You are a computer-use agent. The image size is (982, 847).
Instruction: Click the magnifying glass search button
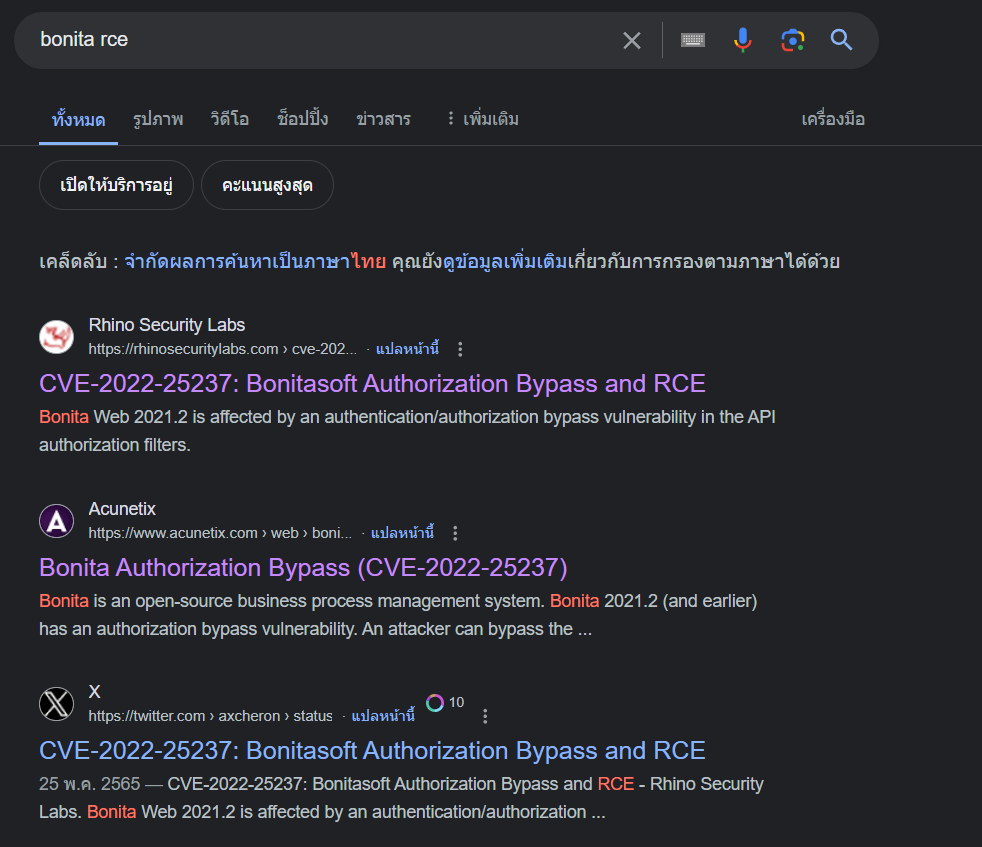point(841,40)
